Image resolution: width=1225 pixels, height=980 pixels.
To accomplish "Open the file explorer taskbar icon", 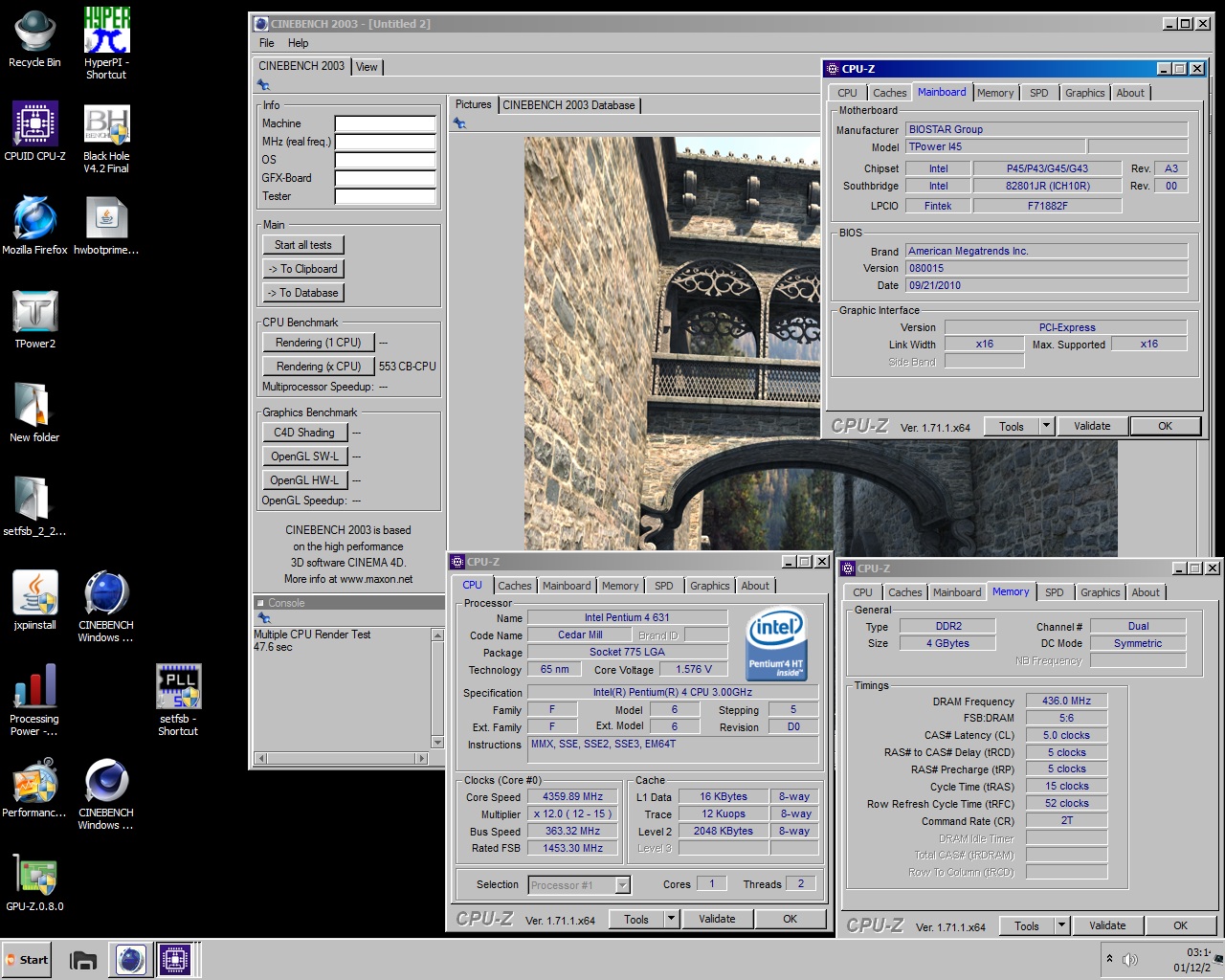I will [x=83, y=960].
